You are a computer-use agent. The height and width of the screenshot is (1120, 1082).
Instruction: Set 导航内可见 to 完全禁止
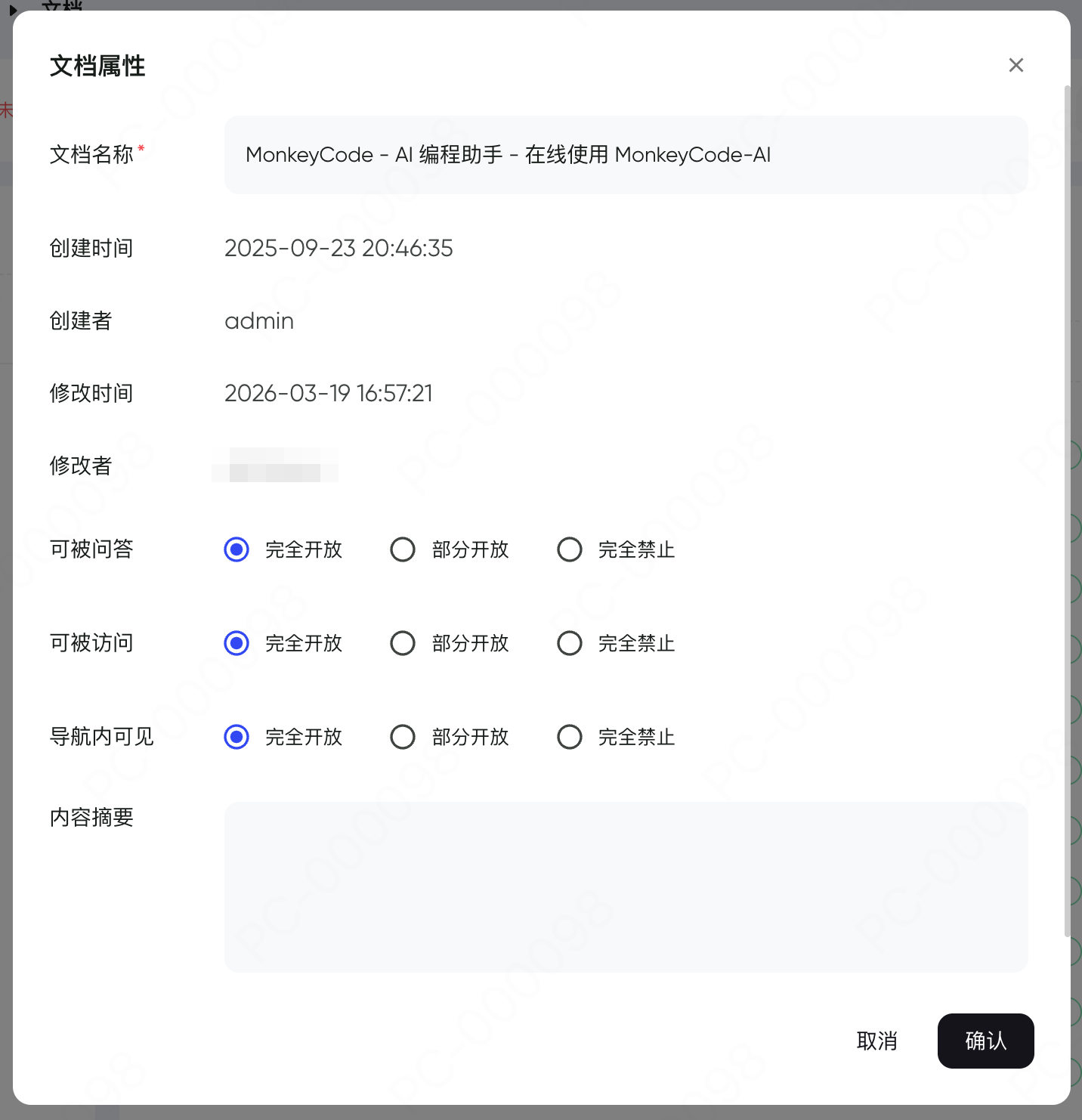pos(570,737)
